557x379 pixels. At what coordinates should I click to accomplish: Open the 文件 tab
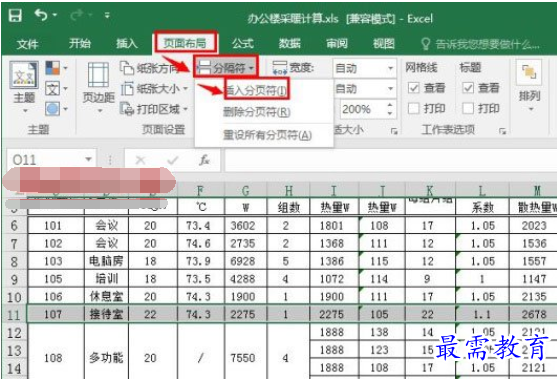click(x=27, y=44)
